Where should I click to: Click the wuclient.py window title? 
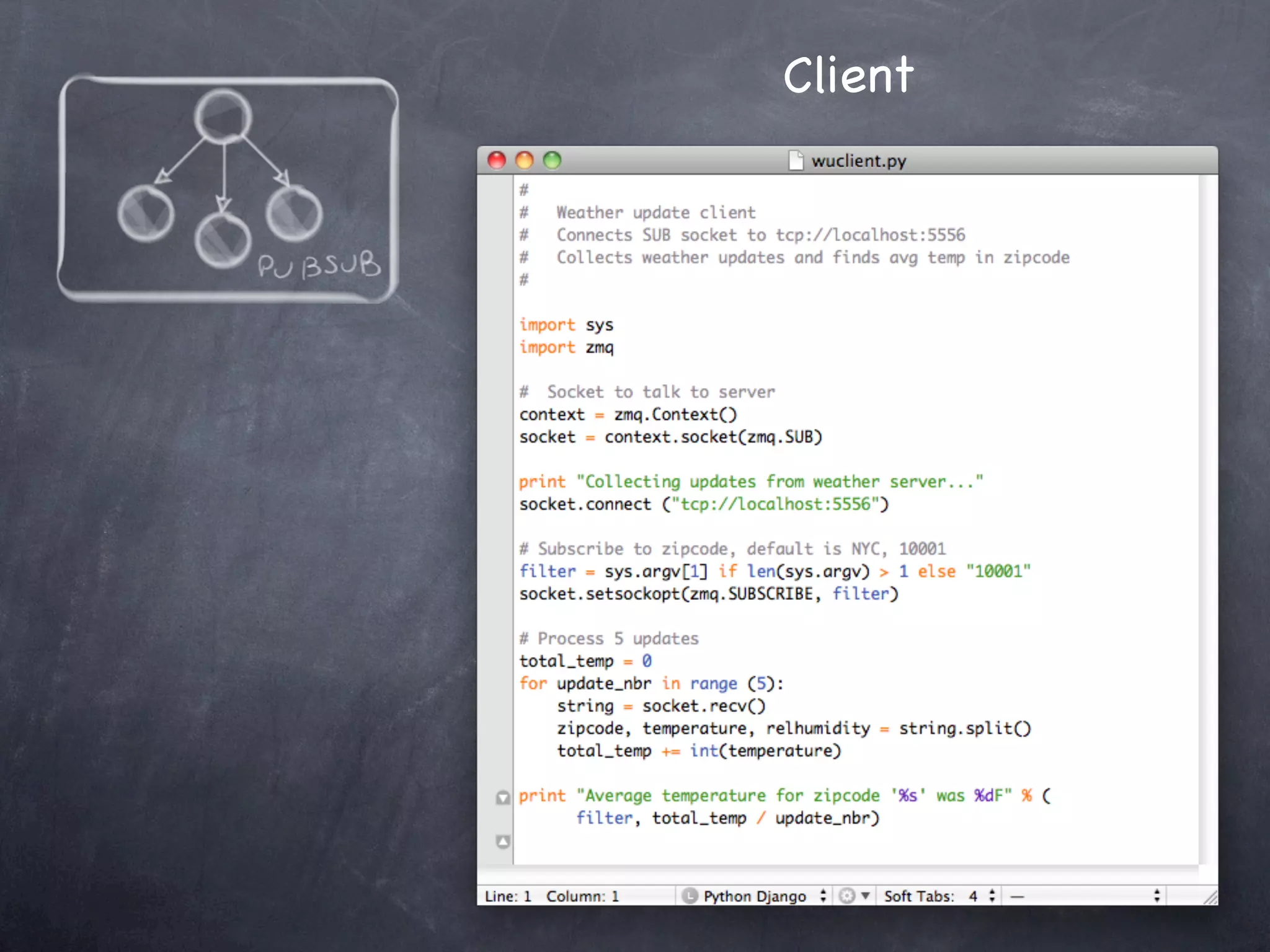858,161
